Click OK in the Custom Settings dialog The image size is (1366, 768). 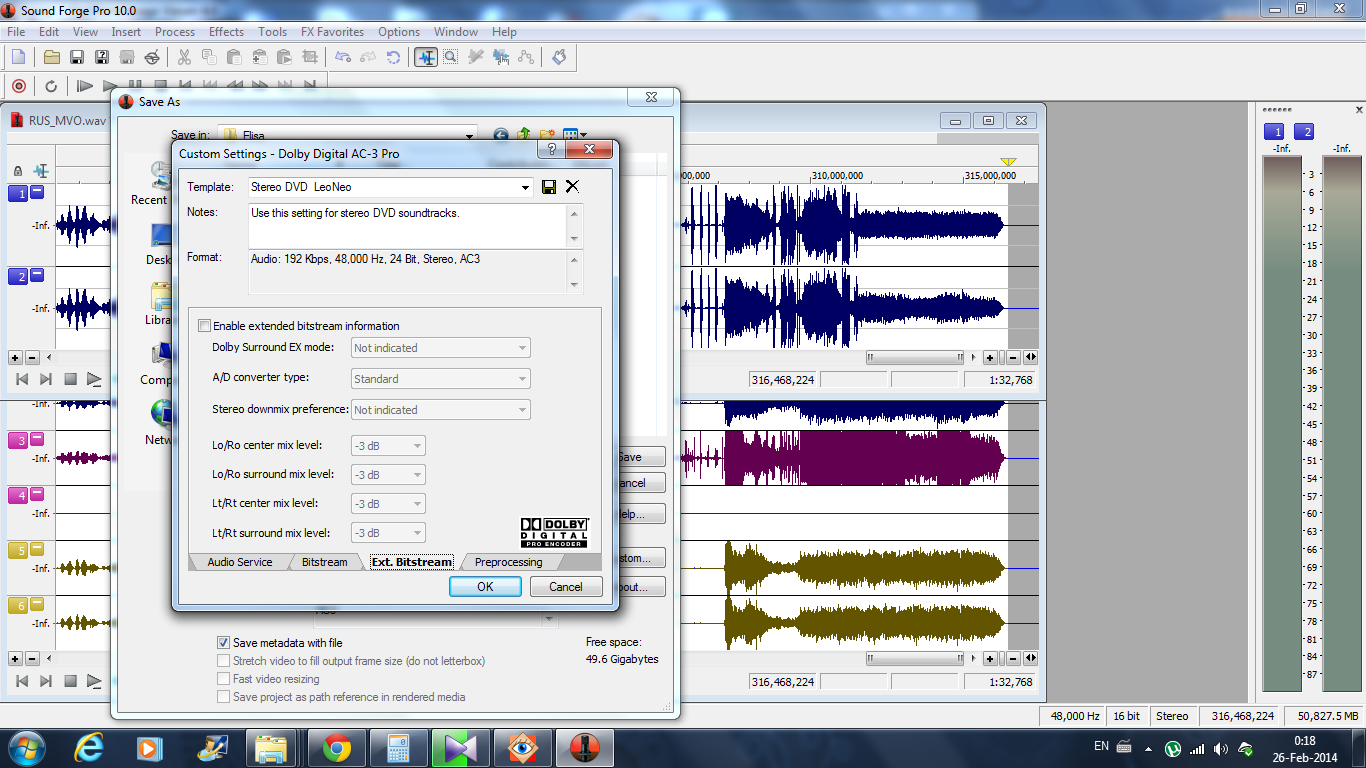485,587
